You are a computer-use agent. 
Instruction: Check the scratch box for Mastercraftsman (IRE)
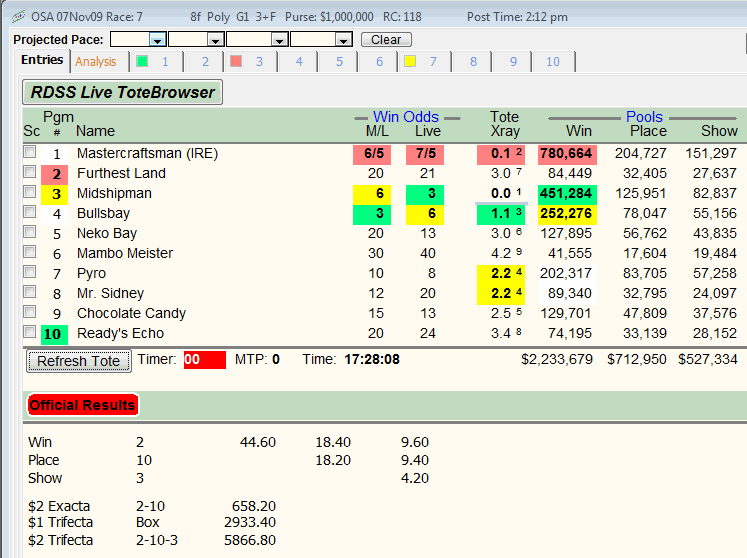(30, 152)
